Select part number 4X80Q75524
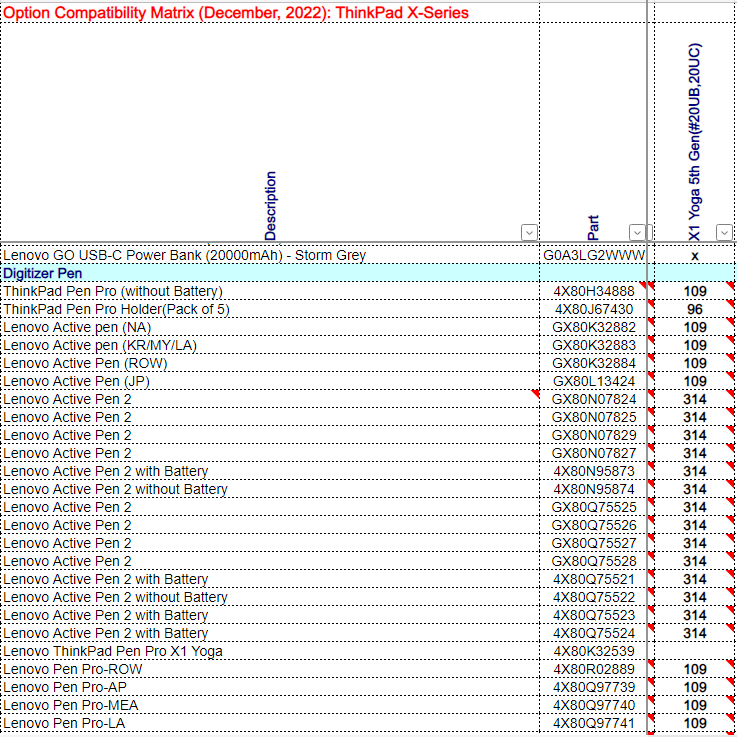The image size is (737, 737). point(594,633)
